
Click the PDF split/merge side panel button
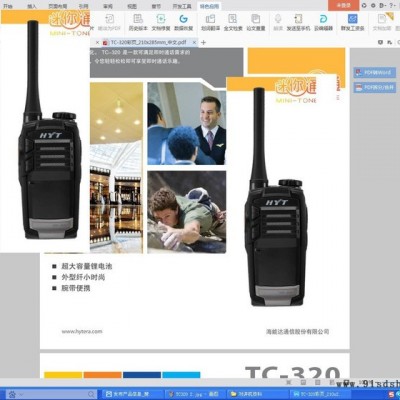(x=375, y=87)
